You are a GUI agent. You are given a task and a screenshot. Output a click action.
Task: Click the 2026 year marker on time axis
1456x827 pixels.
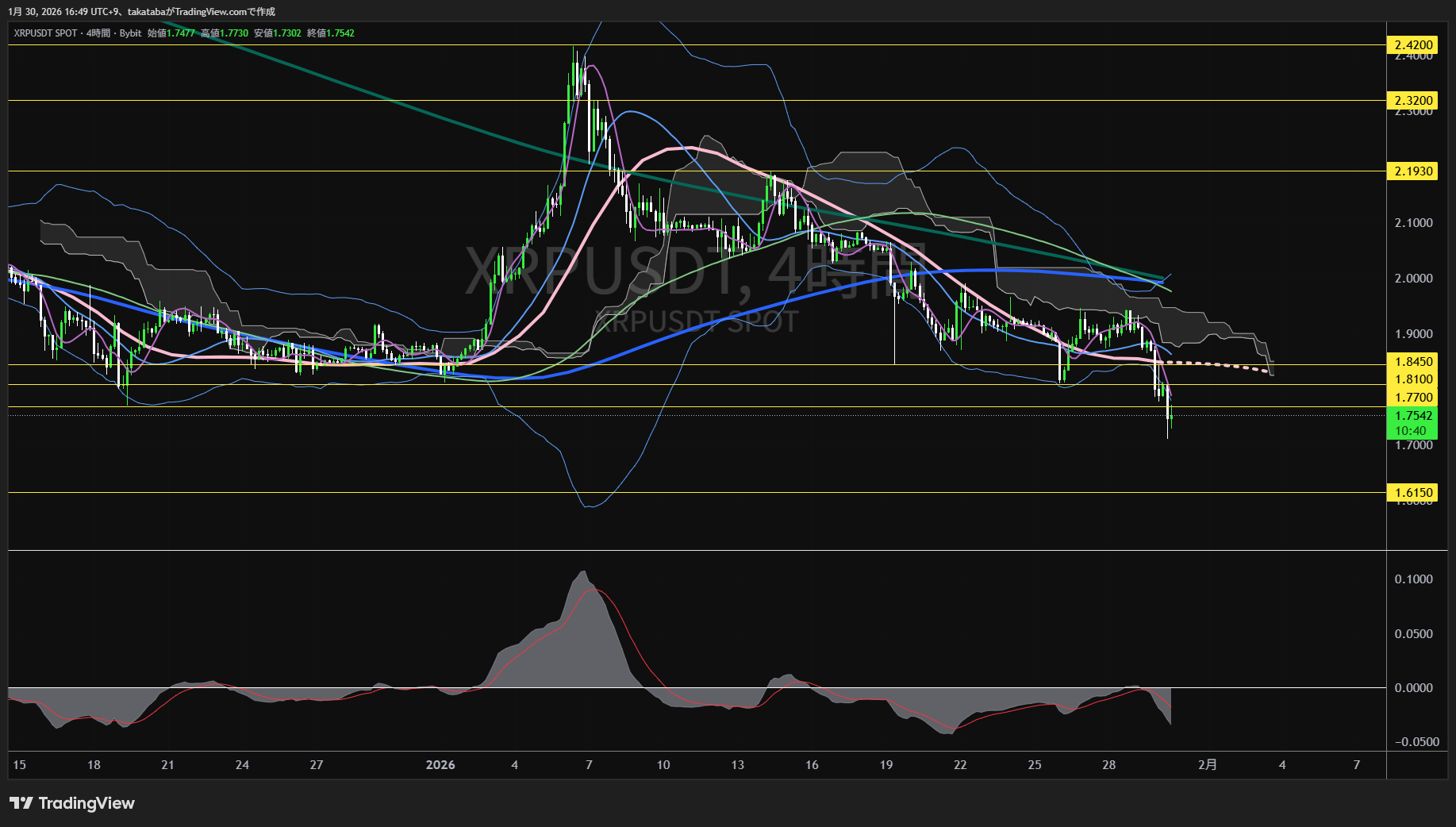coord(440,765)
